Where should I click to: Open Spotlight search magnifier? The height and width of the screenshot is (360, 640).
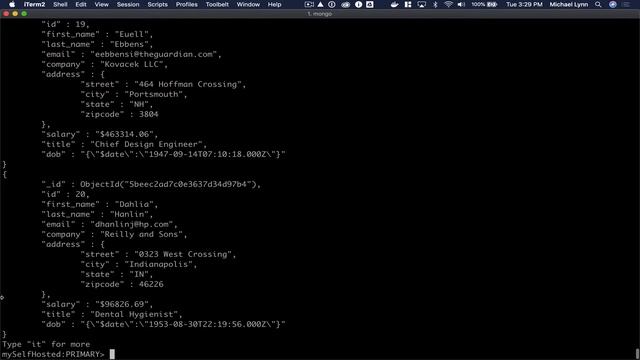(598, 4)
